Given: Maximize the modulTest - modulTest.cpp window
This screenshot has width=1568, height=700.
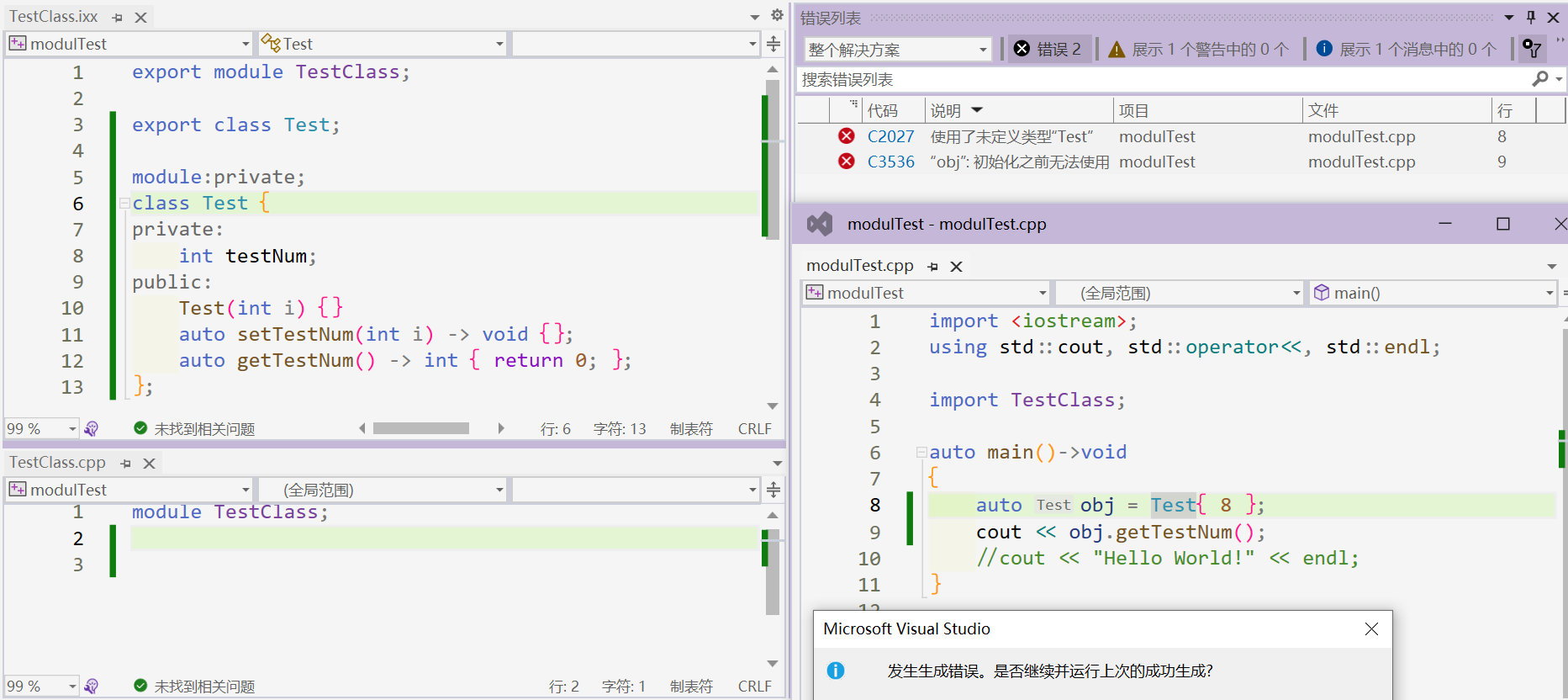Looking at the screenshot, I should point(1503,224).
